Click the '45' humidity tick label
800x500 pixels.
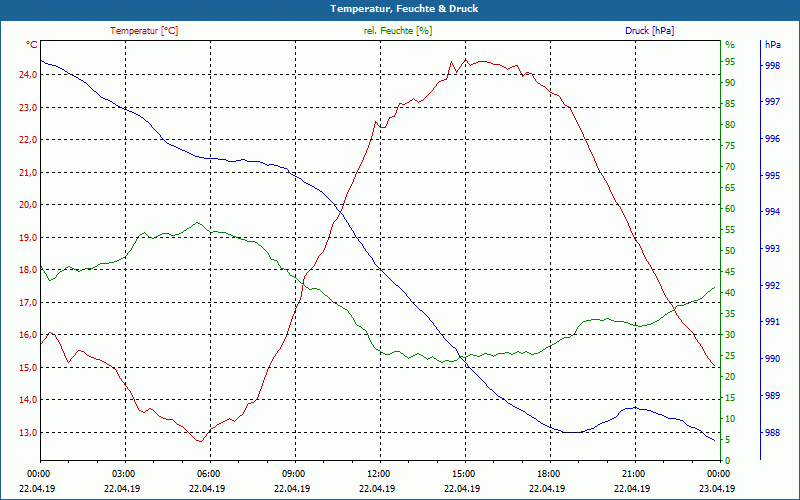tap(730, 272)
